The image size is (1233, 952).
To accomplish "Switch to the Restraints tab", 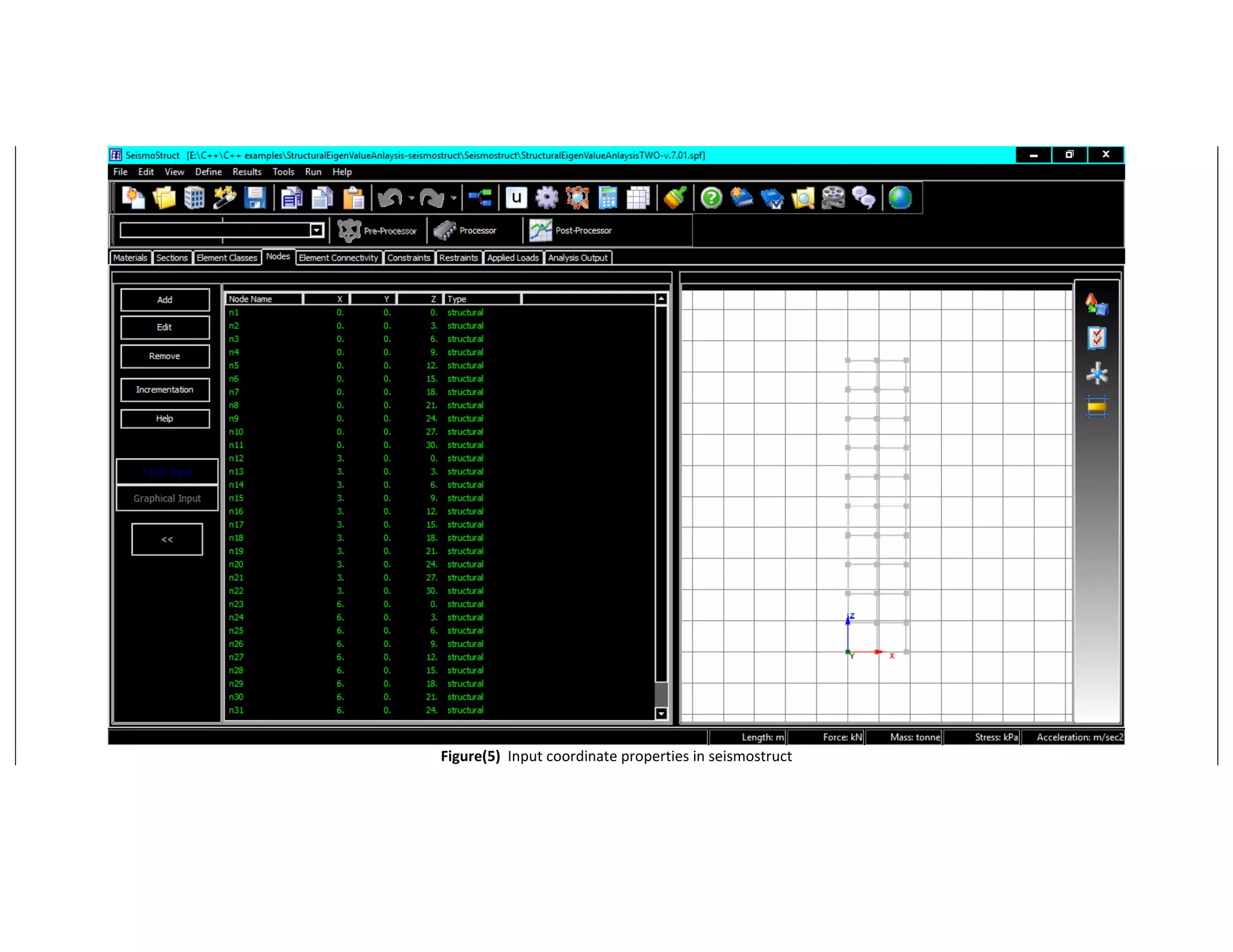I will pos(459,258).
